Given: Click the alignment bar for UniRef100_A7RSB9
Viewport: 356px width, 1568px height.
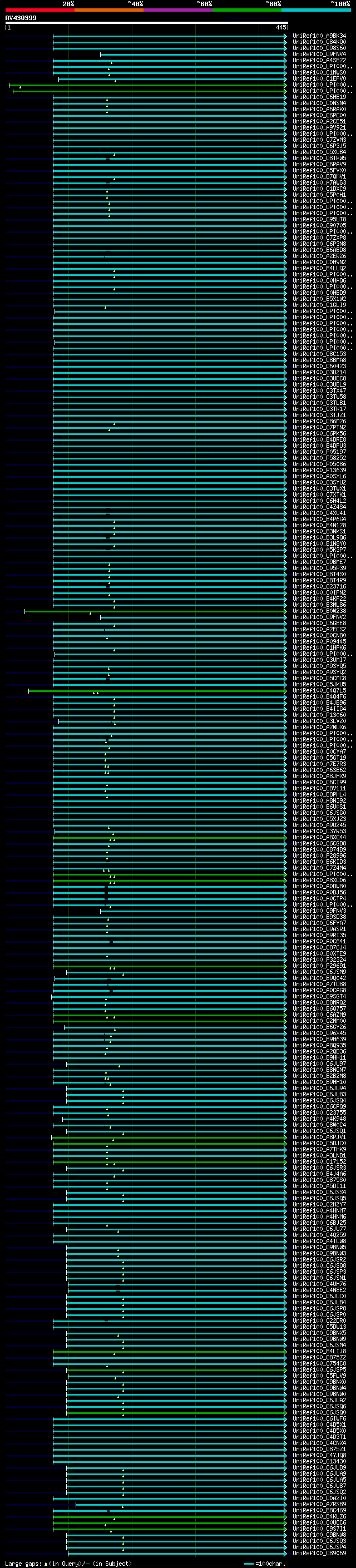Looking at the screenshot, I should click(x=181, y=1505).
